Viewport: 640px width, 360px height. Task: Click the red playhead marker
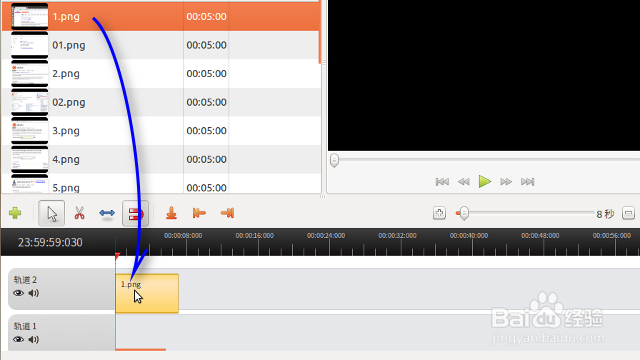click(x=117, y=256)
